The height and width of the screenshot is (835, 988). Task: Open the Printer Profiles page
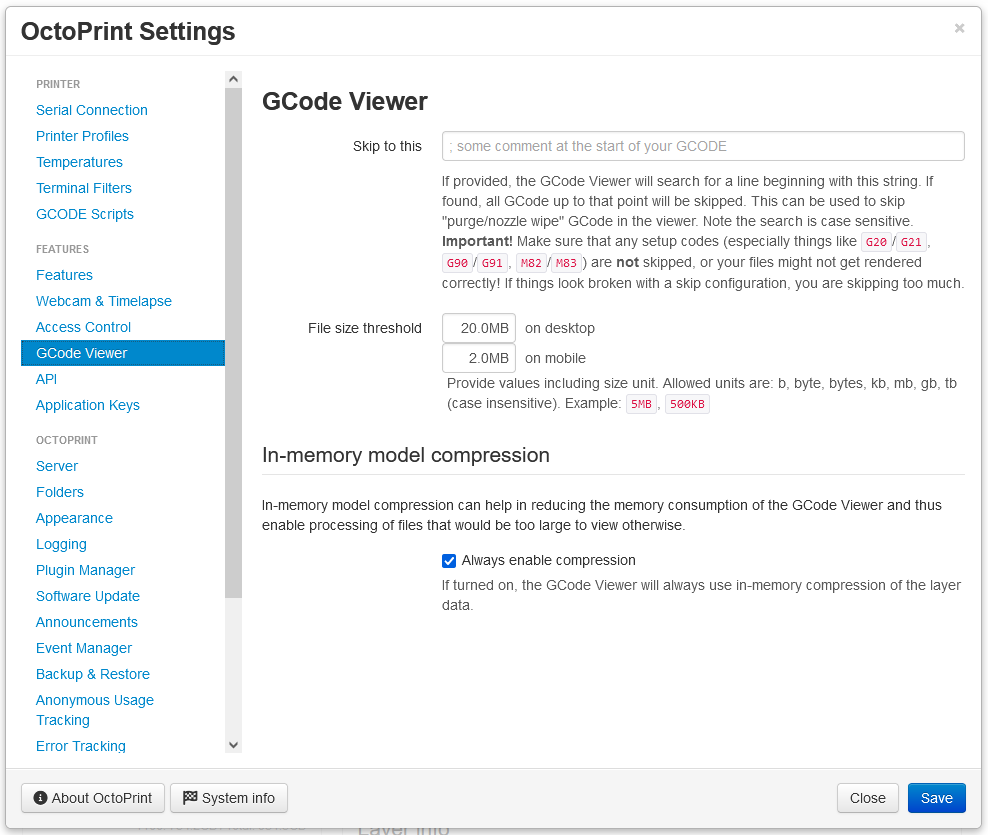pos(82,136)
